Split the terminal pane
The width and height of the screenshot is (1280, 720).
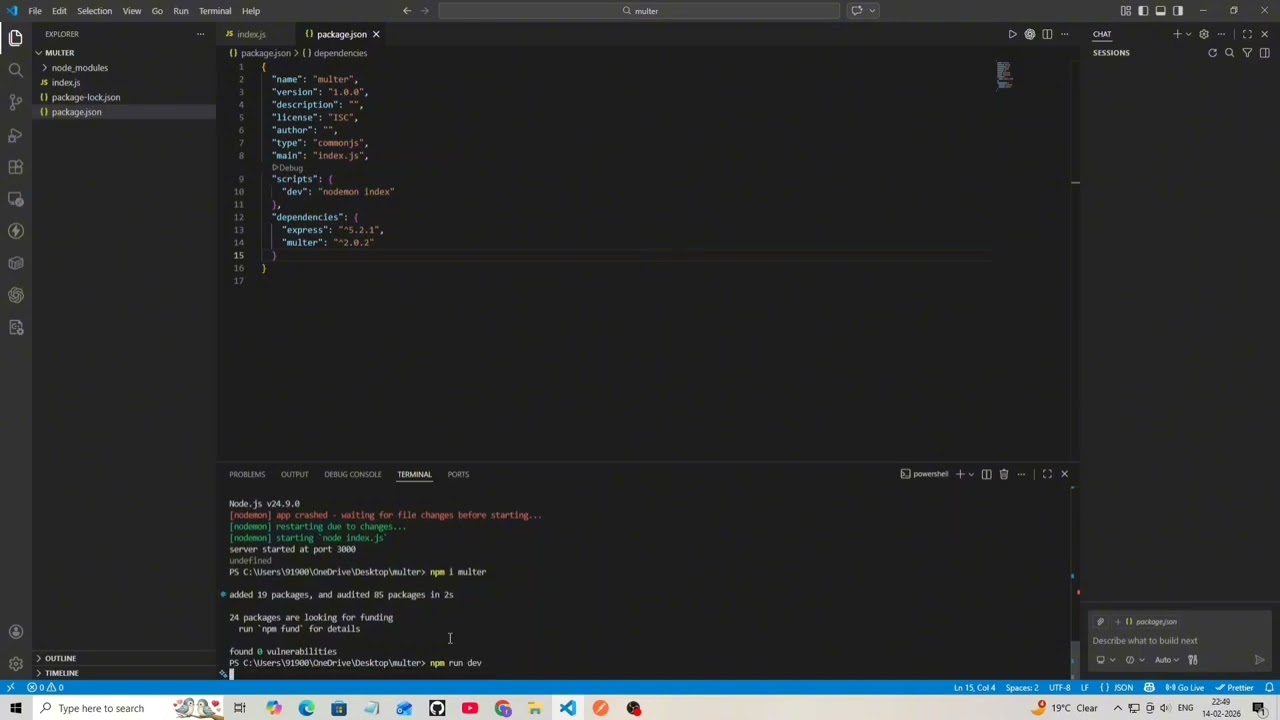click(986, 474)
